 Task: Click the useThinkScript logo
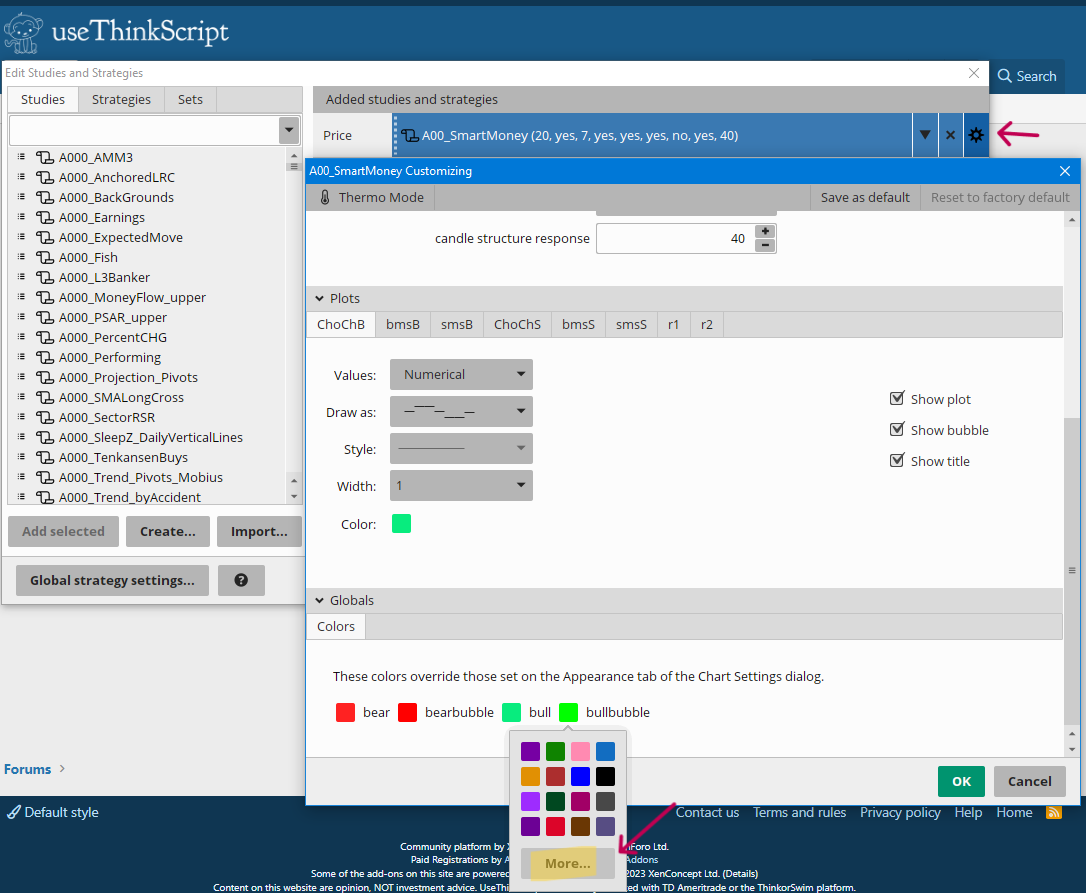(x=116, y=32)
